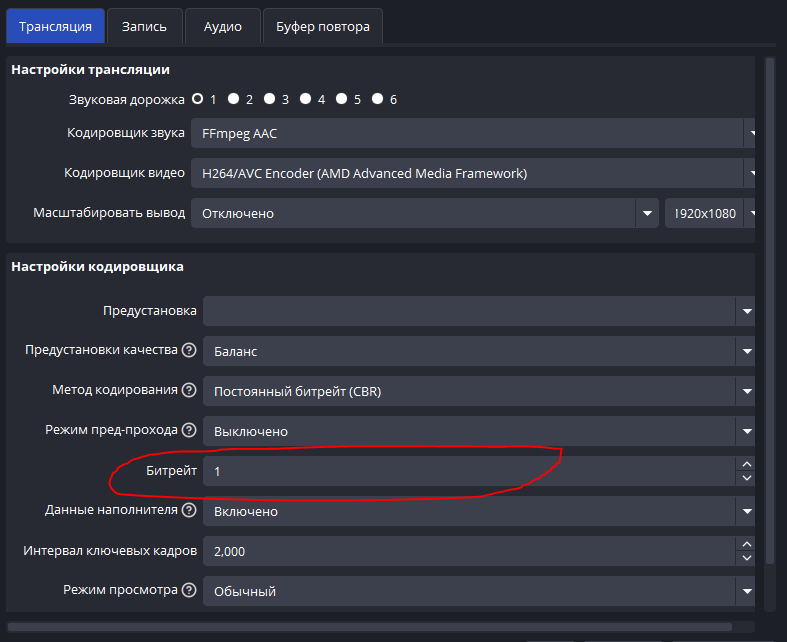Click help icon next to Режим просмотра
Screen dimensions: 787x642
(x=189, y=590)
